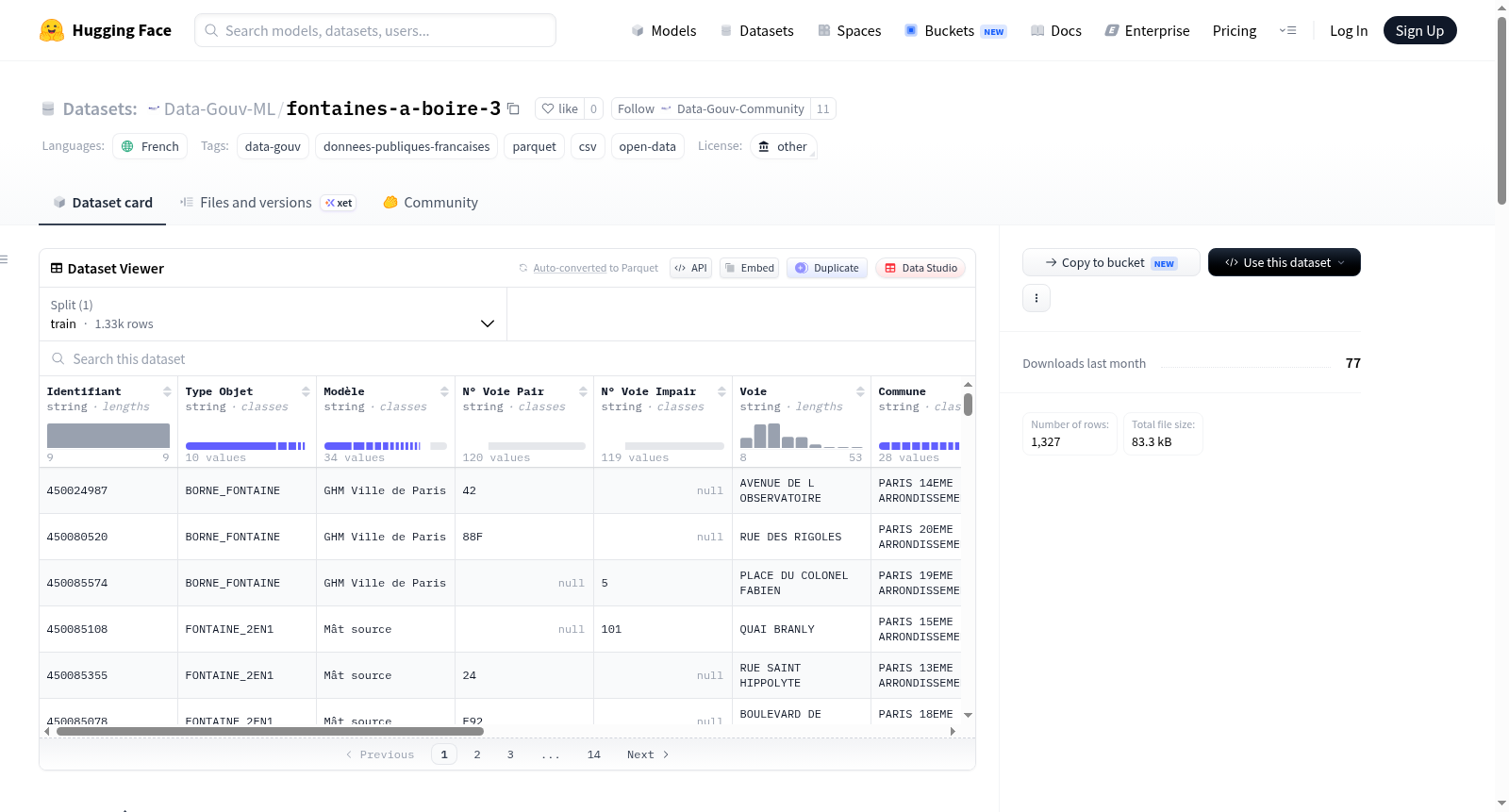The image size is (1509, 812).
Task: Click the Copy to bucket button
Action: coord(1111,262)
